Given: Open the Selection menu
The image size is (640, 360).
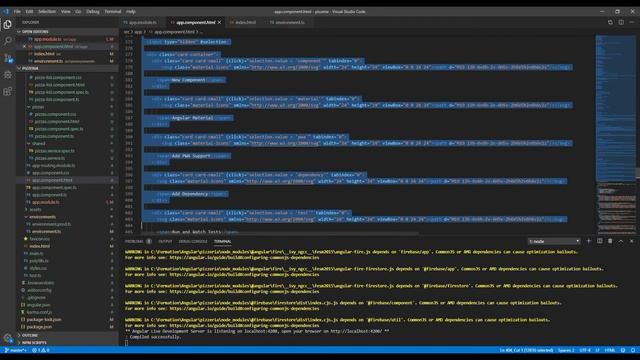Looking at the screenshot, I should pyautogui.click(x=47, y=11).
